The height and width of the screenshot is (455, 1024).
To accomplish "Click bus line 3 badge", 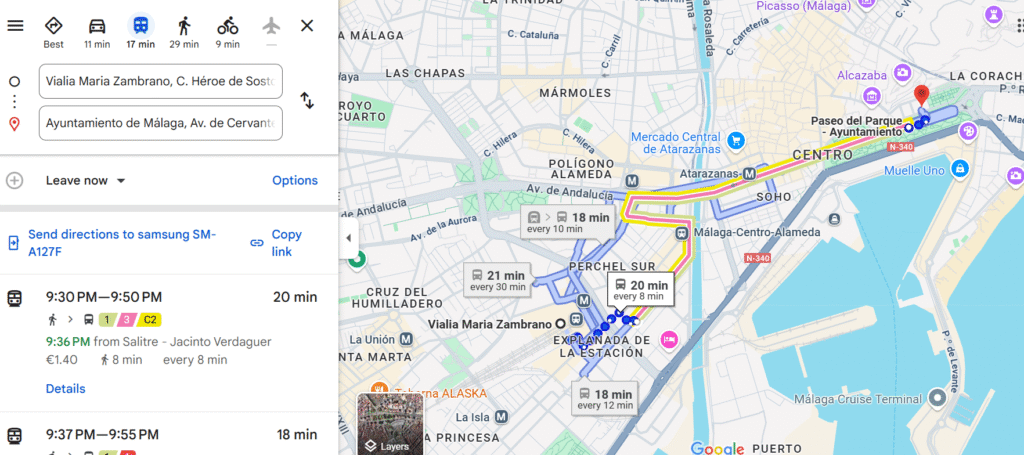I will tap(127, 320).
